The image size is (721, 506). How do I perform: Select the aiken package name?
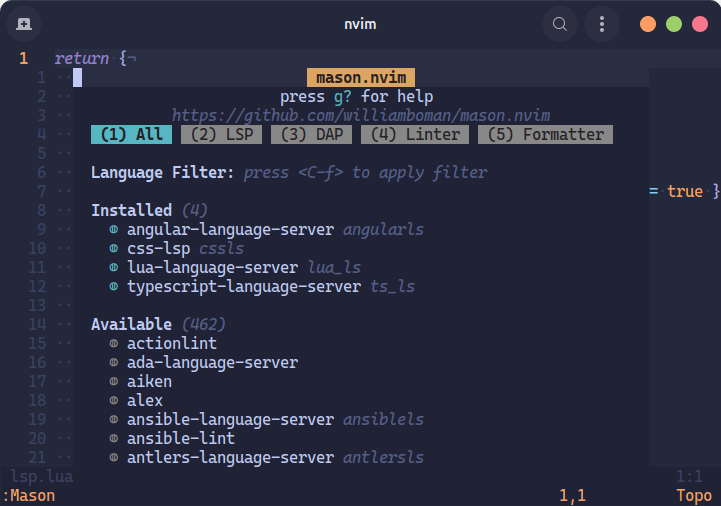(x=149, y=381)
